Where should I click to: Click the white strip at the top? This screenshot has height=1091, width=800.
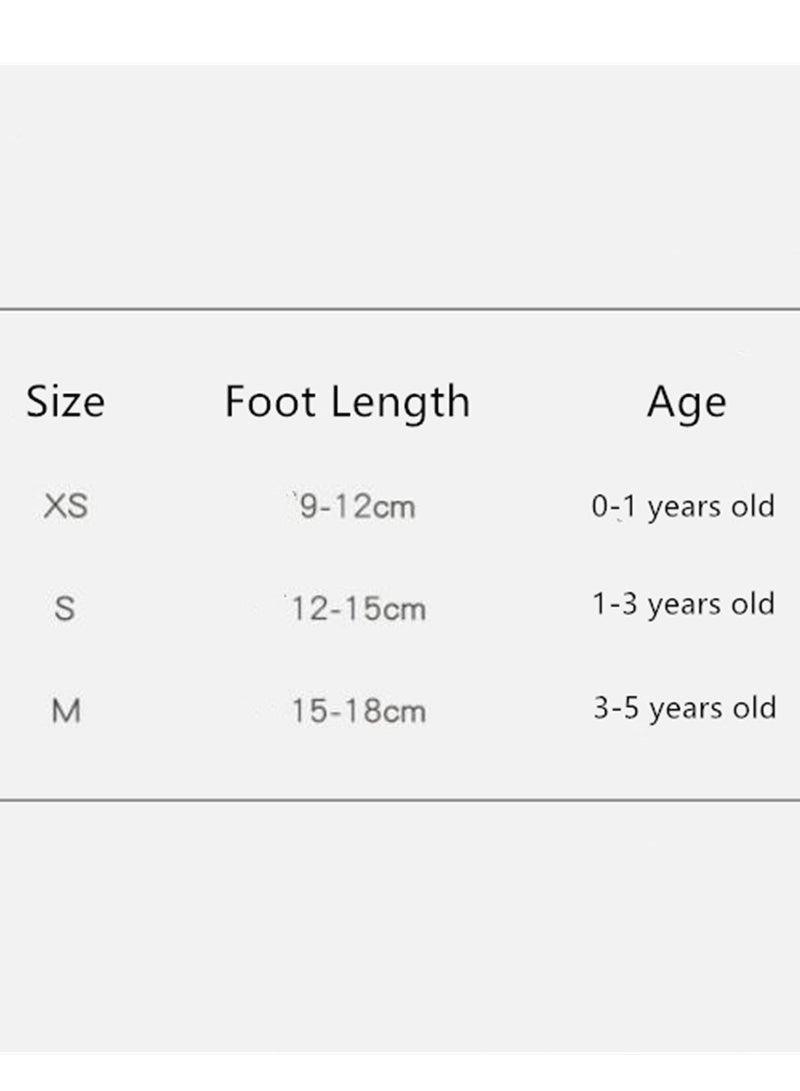(x=400, y=30)
